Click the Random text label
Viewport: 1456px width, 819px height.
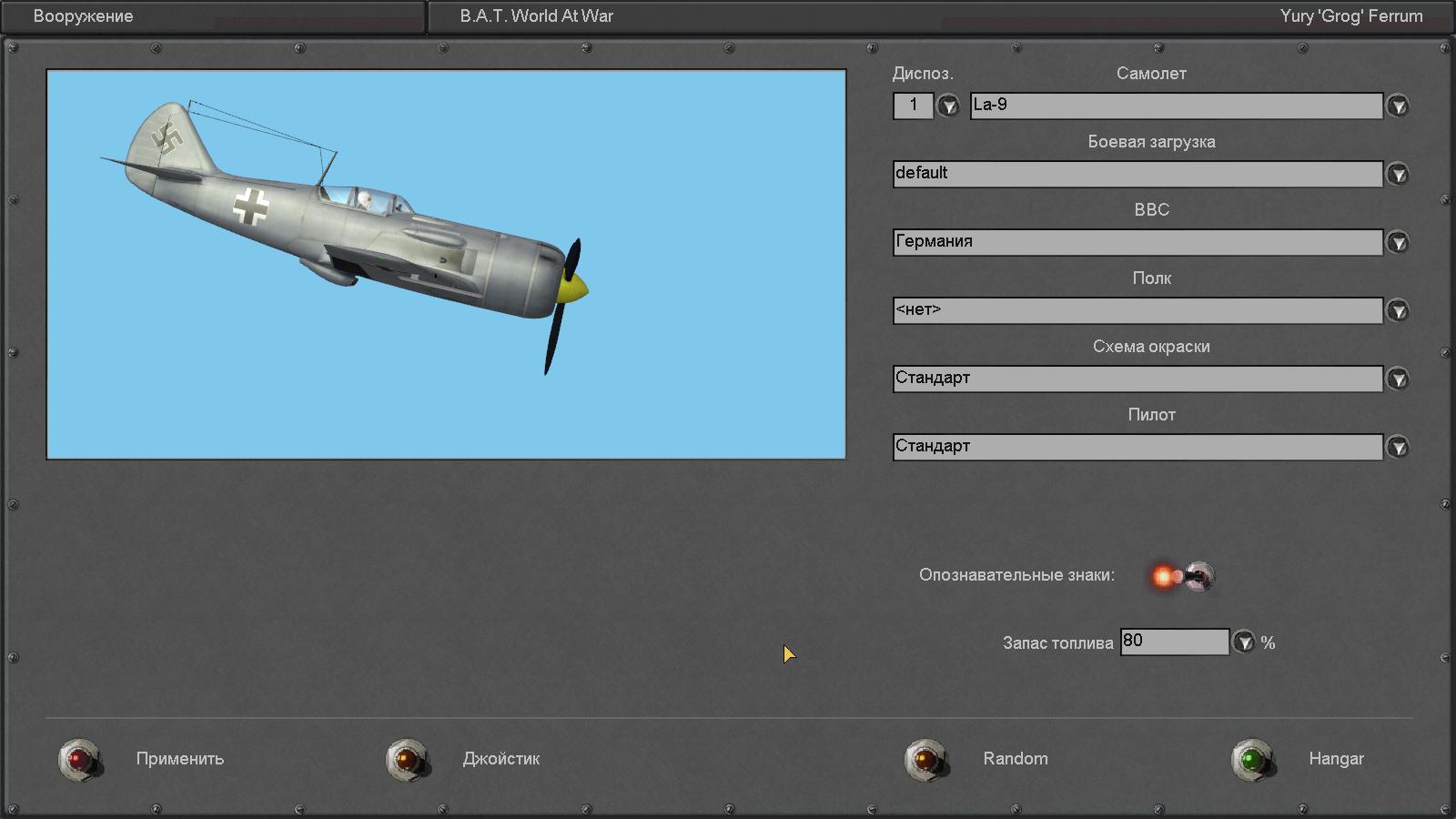[x=1015, y=759]
